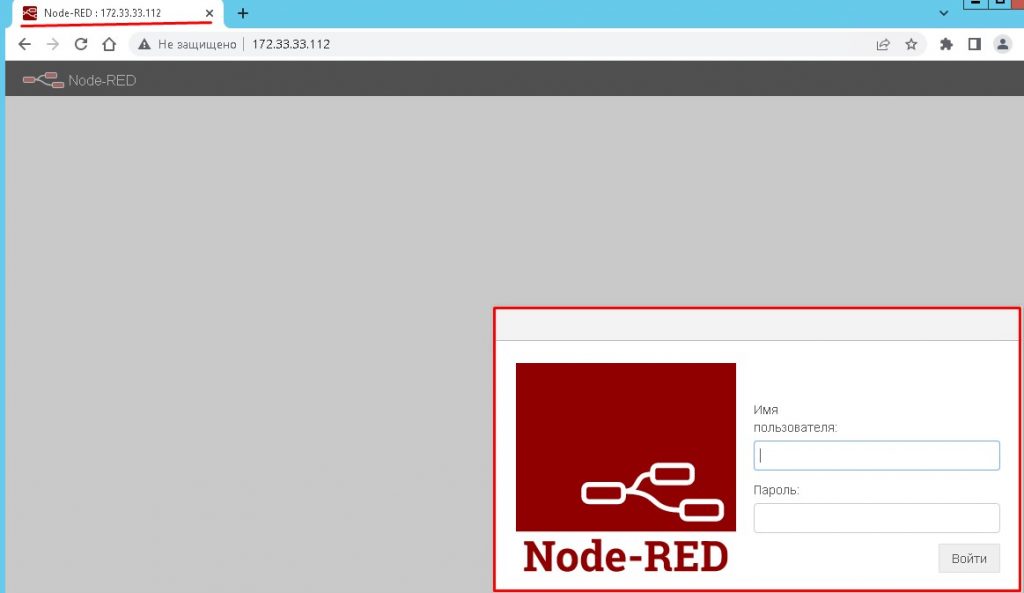Click the Node-RED logo in header
This screenshot has height=593, width=1024.
click(x=79, y=80)
